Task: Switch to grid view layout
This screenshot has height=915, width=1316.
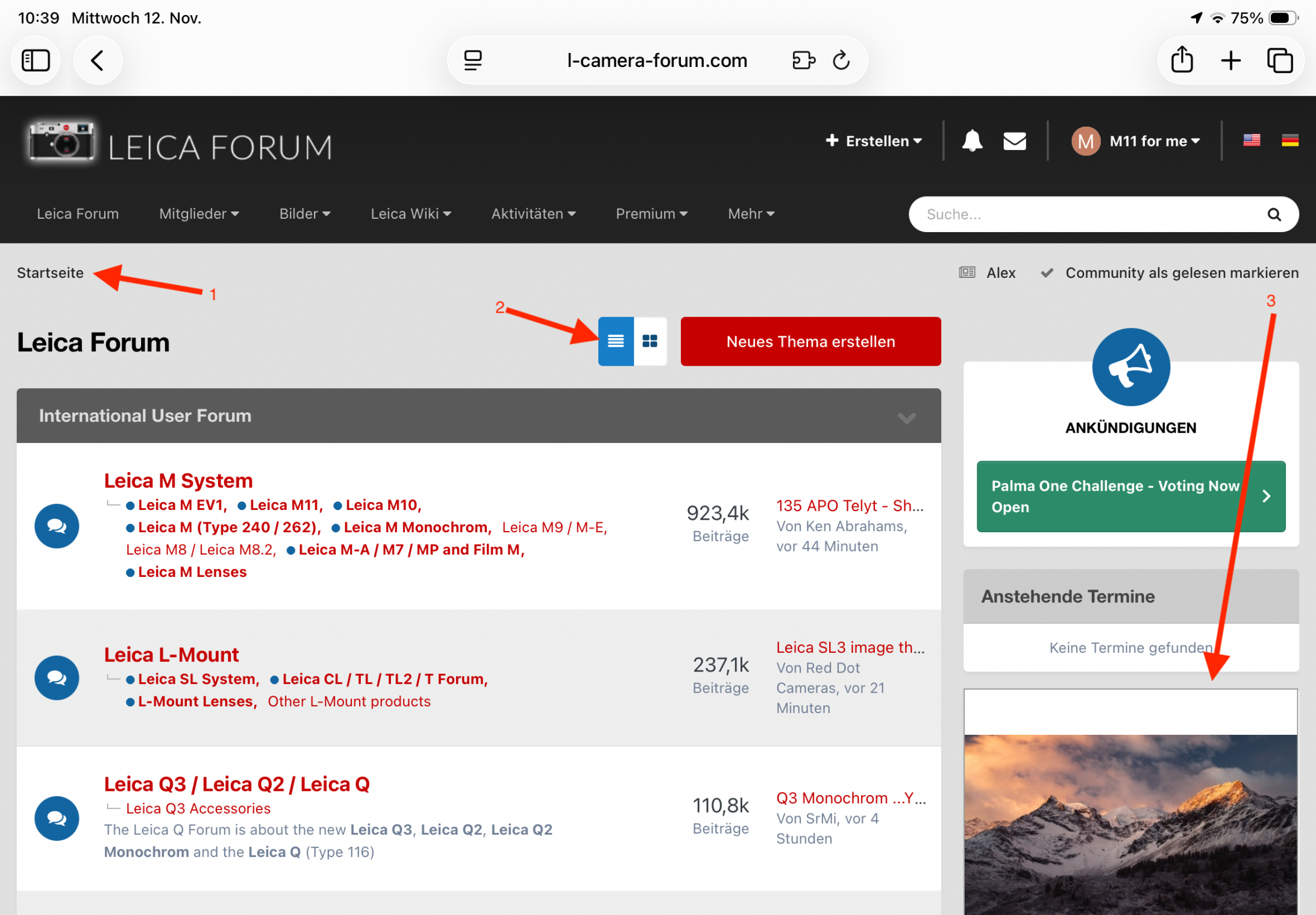Action: point(650,341)
